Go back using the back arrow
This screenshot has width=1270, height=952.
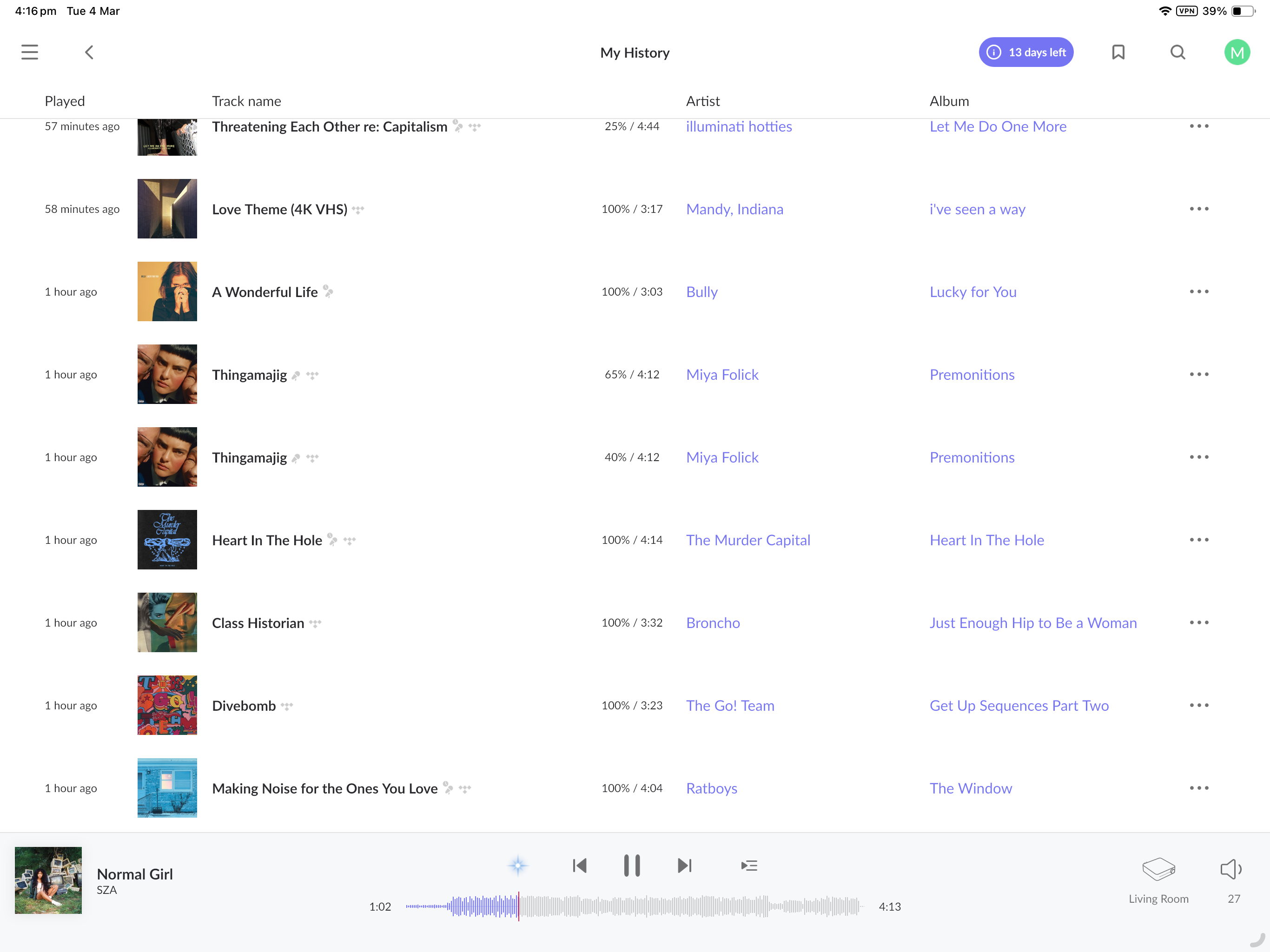89,52
